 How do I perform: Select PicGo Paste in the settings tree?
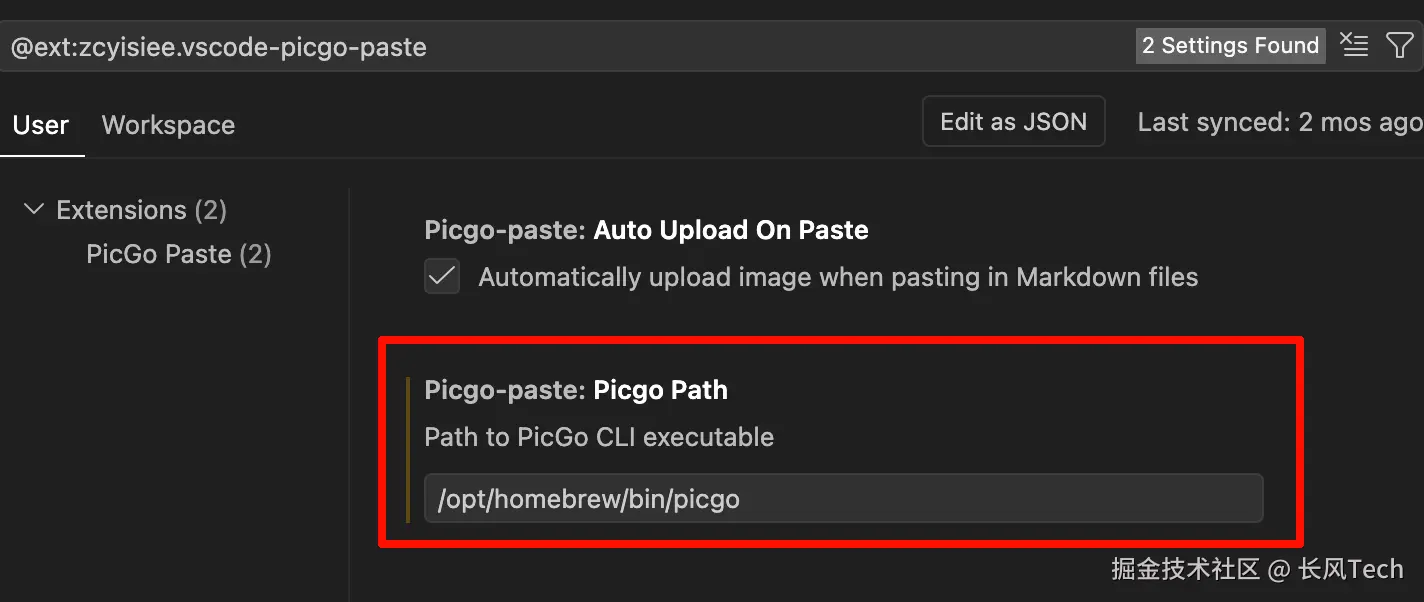point(178,254)
